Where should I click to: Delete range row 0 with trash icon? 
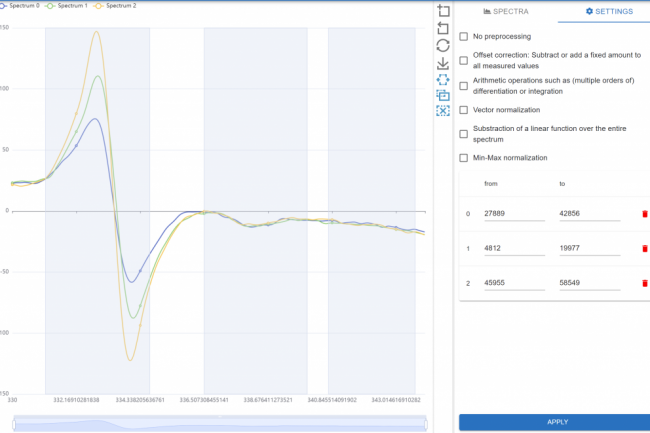[644, 214]
